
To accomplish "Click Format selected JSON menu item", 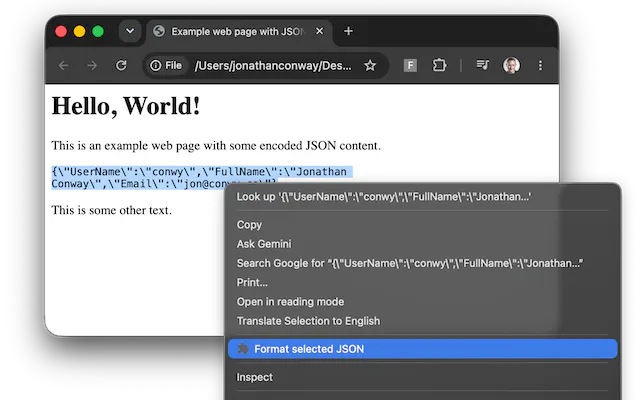I will pos(423,349).
